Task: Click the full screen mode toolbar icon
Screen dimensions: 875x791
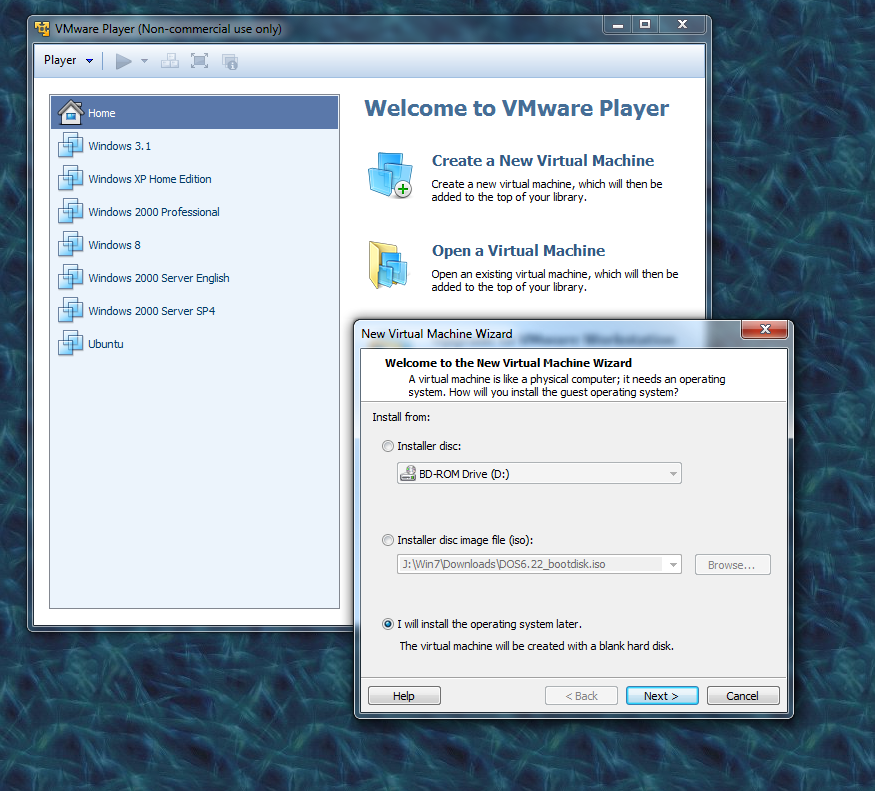Action: (x=199, y=61)
